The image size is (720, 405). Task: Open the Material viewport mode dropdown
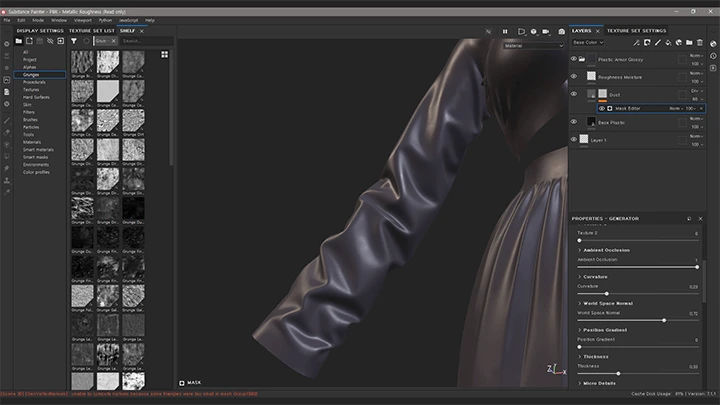click(x=534, y=46)
